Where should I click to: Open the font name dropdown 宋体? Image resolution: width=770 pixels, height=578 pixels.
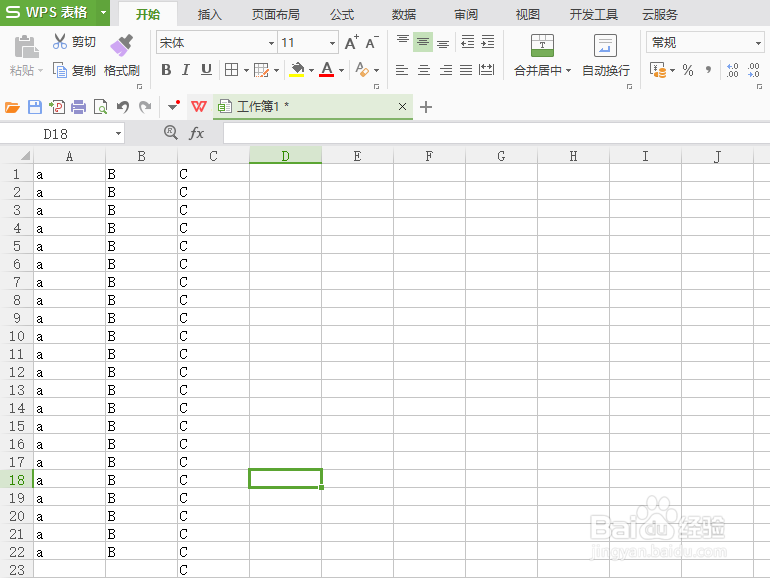[x=271, y=43]
